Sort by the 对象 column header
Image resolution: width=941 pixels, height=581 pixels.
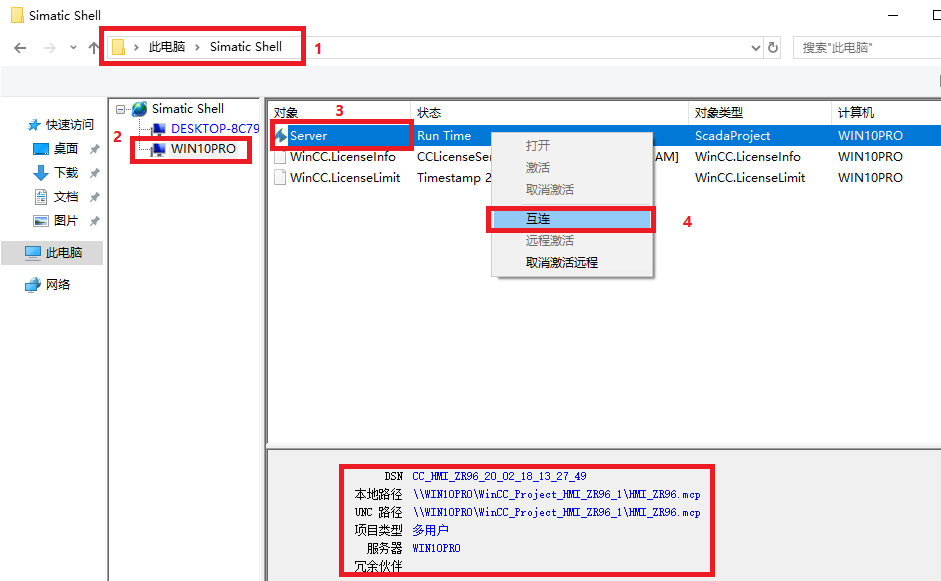(286, 113)
